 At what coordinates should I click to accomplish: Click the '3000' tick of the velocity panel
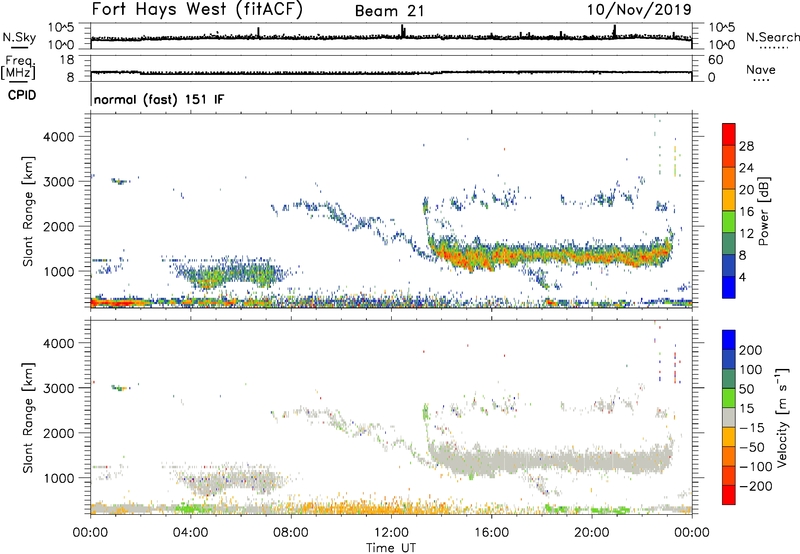coord(59,388)
